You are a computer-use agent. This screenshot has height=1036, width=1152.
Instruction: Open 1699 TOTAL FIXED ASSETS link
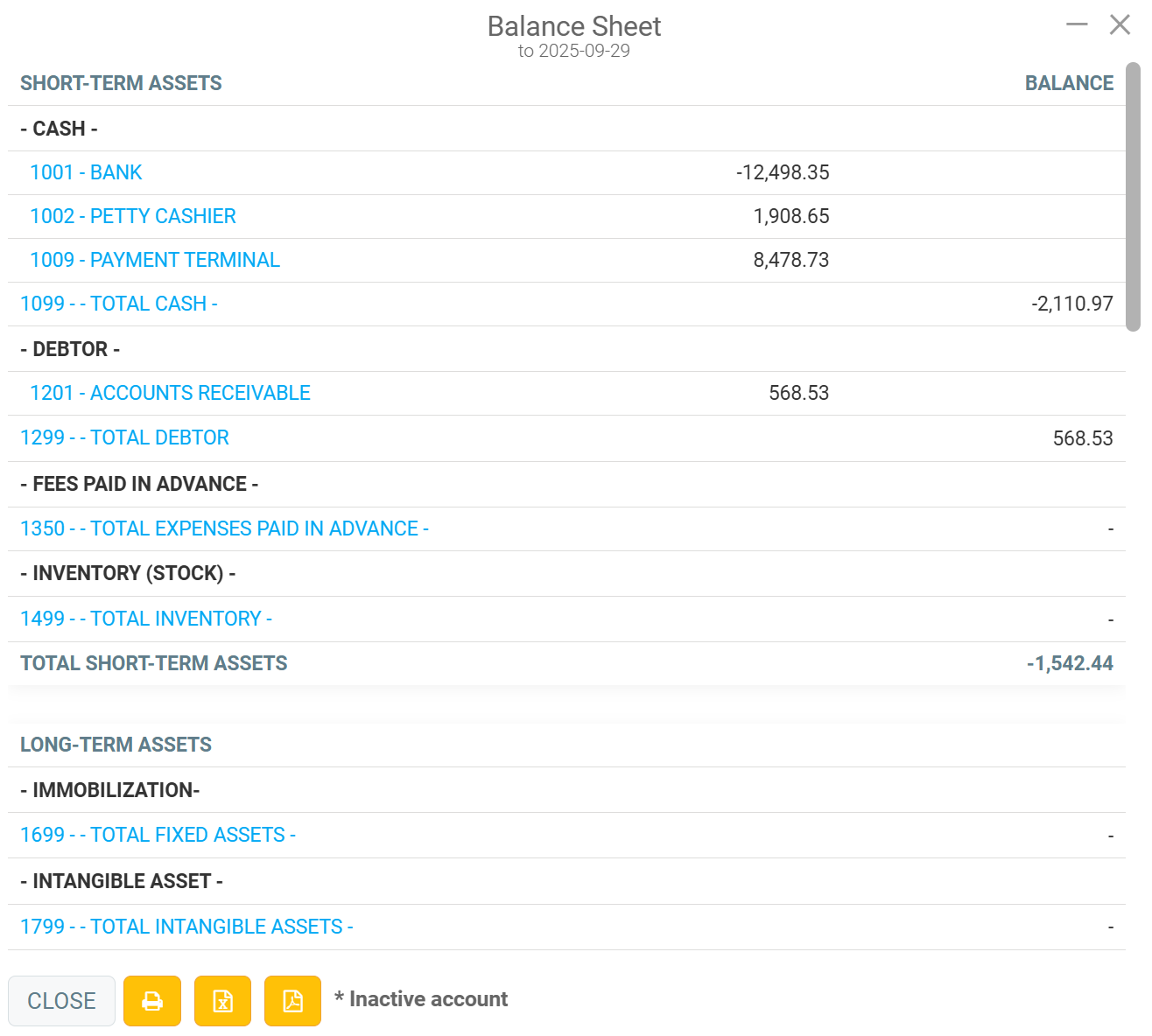[158, 835]
